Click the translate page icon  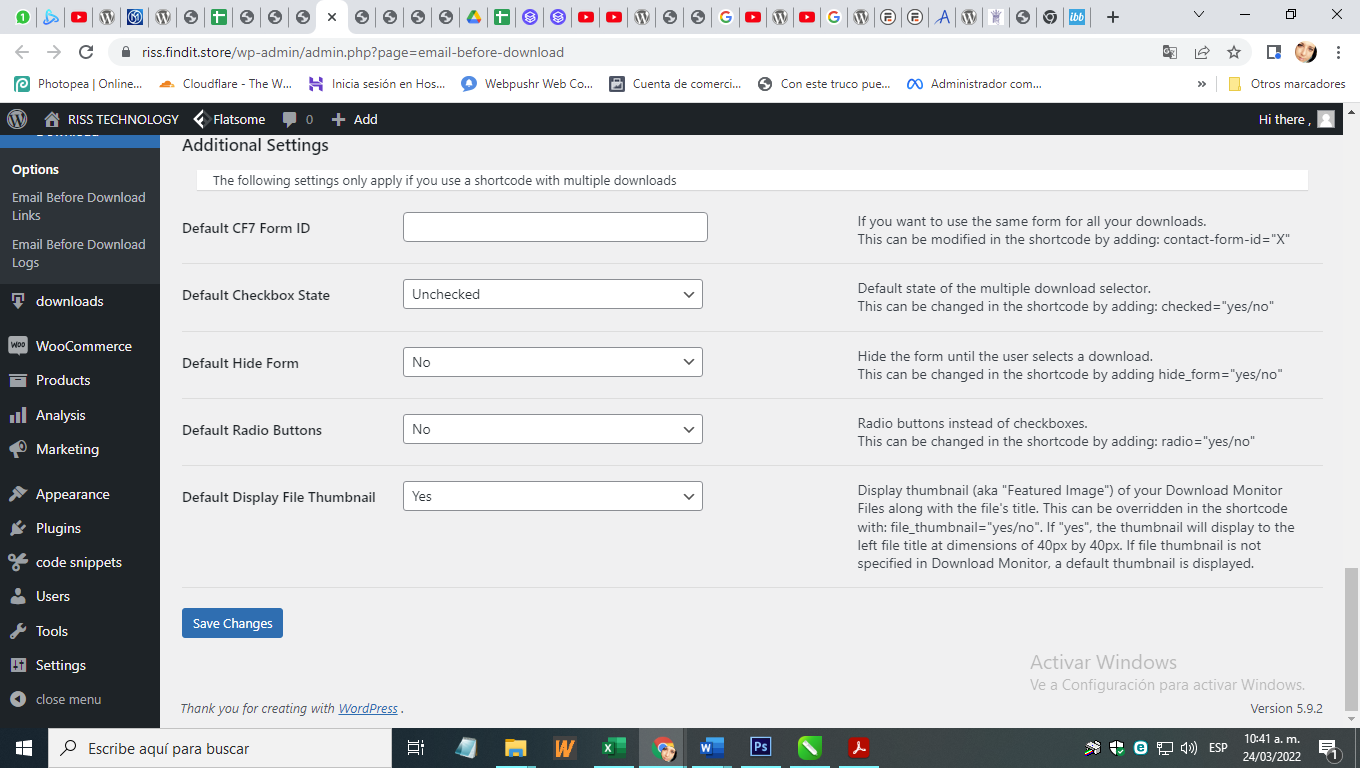pos(1169,52)
